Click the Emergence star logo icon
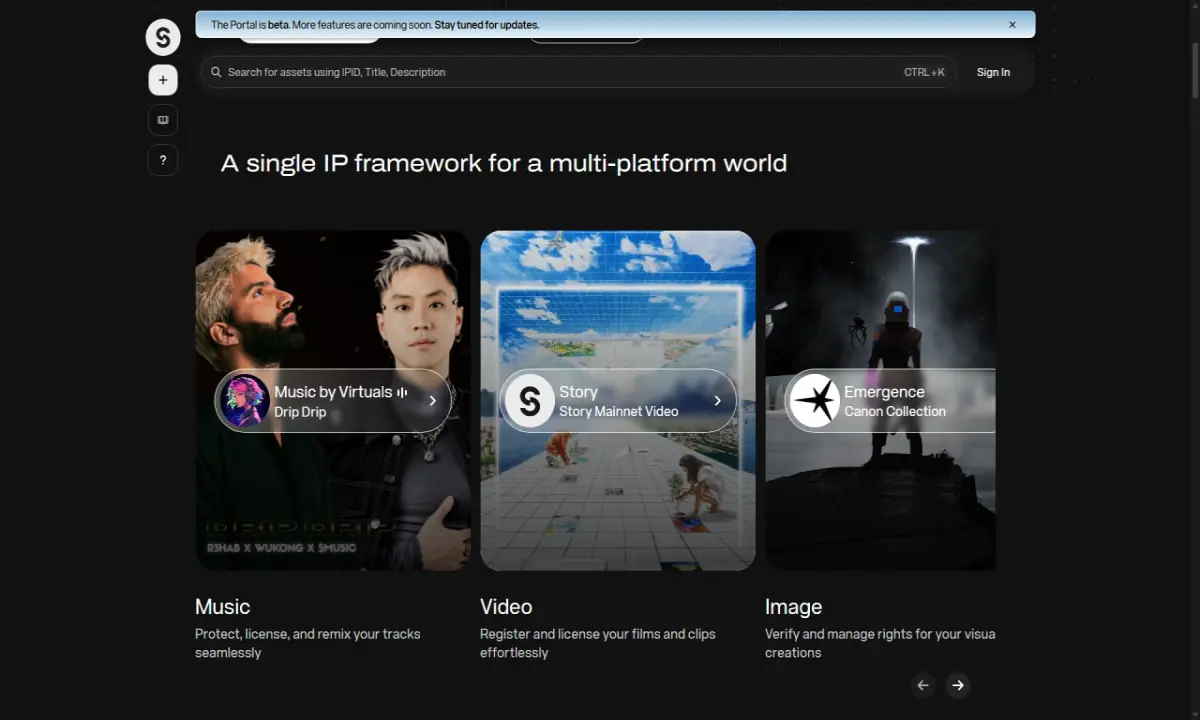Viewport: 1200px width, 720px height. click(814, 401)
